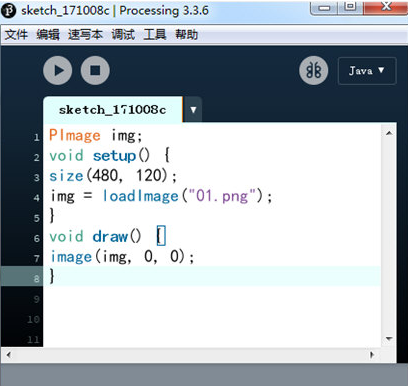Click the draw function name
Viewport: 408px width, 386px height.
pyautogui.click(x=110, y=237)
